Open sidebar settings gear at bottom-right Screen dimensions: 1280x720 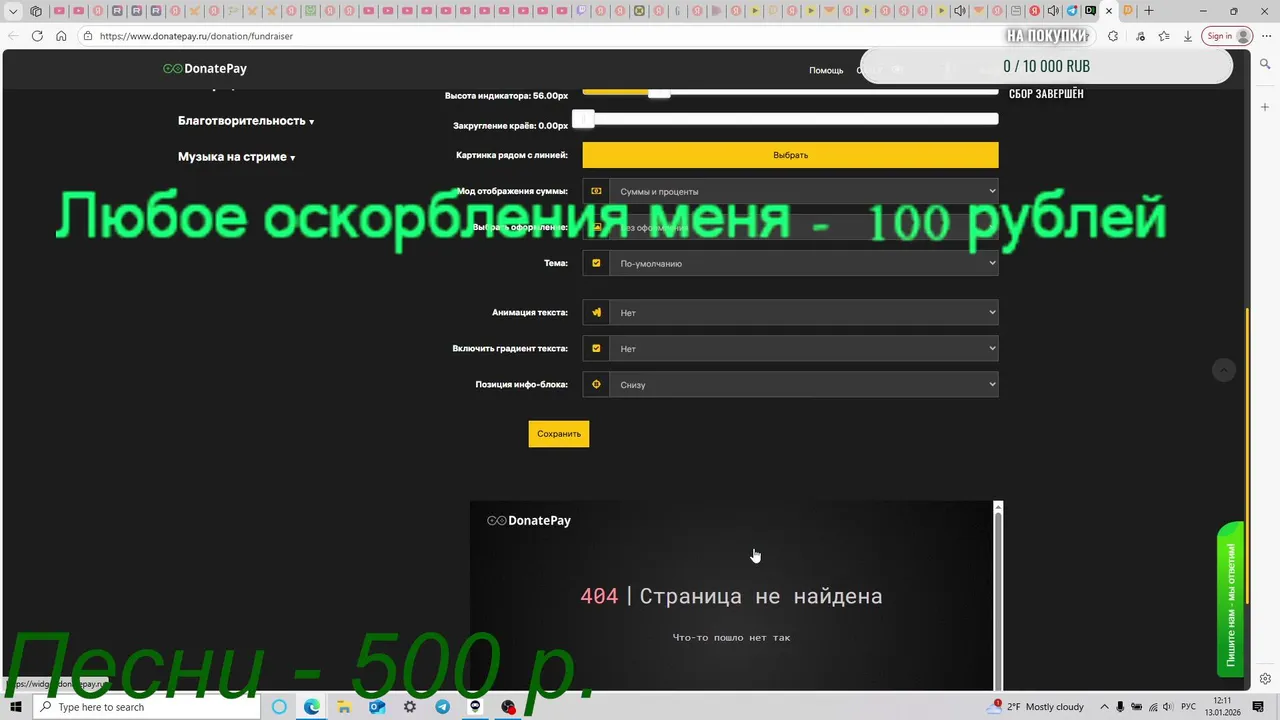tap(1266, 679)
